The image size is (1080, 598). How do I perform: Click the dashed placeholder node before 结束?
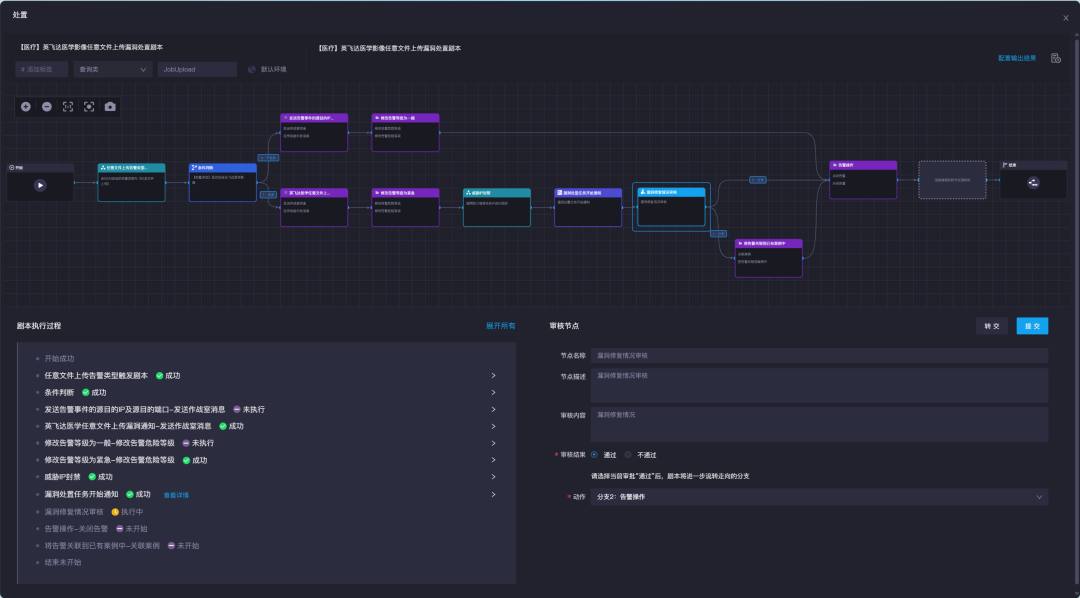tap(952, 180)
